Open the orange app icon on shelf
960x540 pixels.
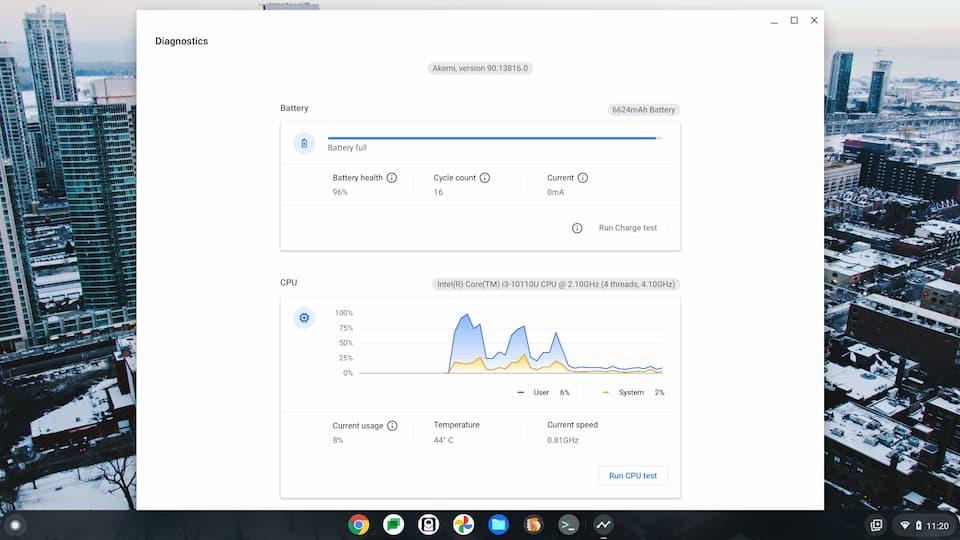click(533, 525)
